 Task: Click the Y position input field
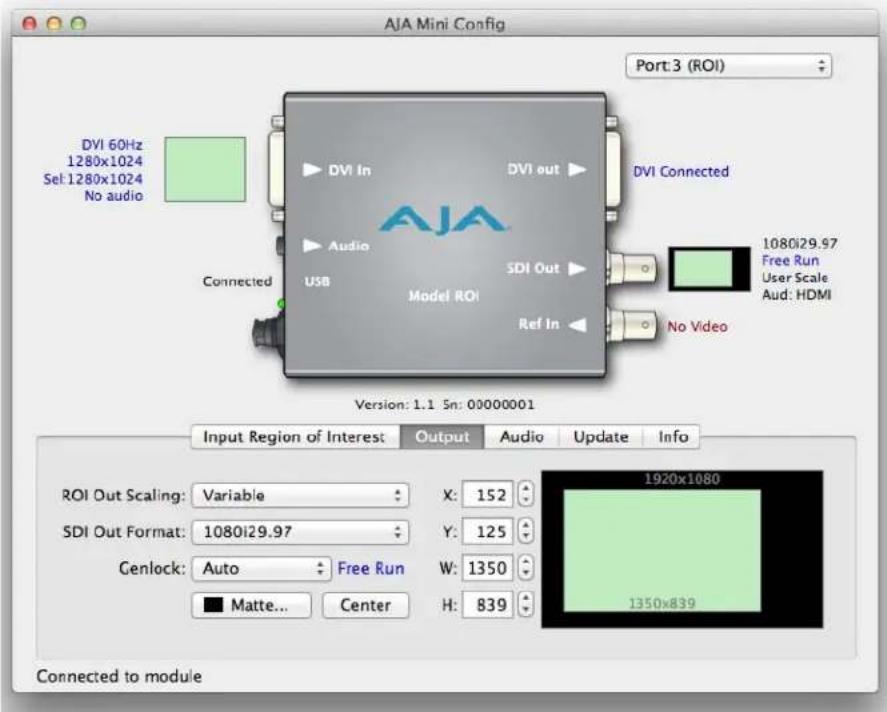pyautogui.click(x=488, y=532)
